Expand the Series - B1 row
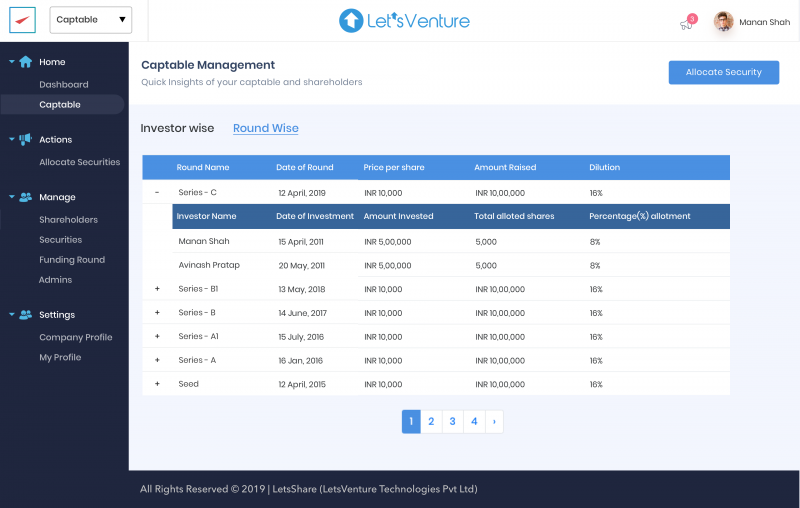The height and width of the screenshot is (508, 800). click(157, 289)
